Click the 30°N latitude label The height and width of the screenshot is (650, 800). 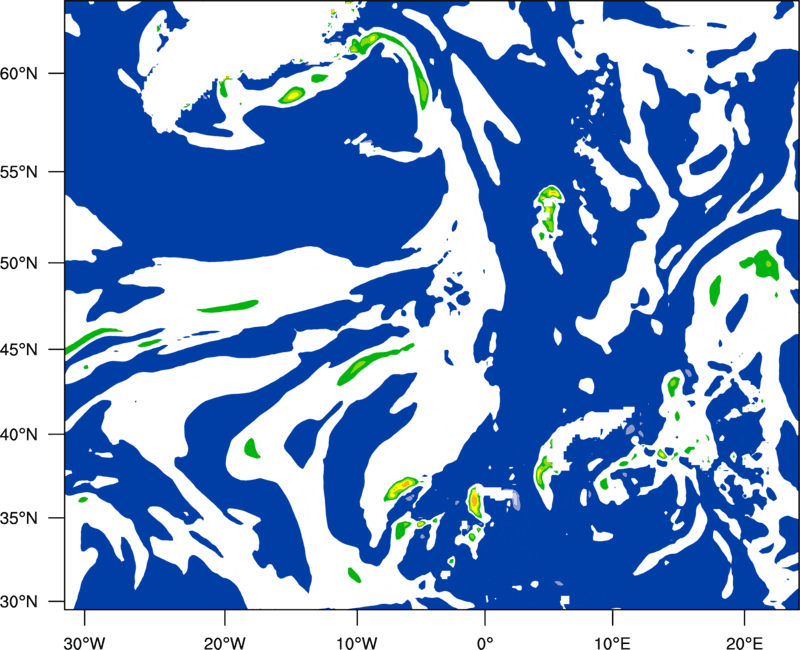click(19, 602)
